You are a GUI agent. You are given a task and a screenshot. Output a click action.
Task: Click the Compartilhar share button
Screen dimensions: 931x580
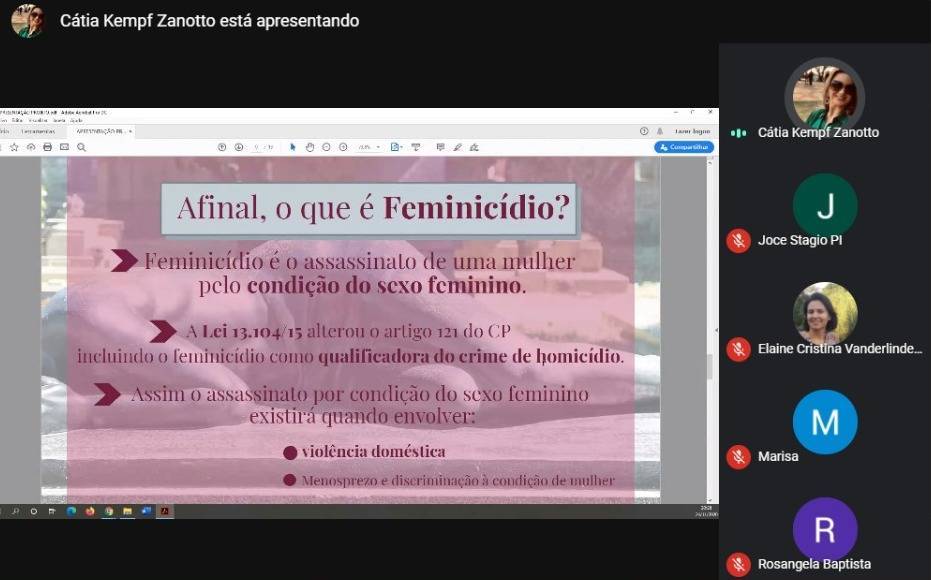[x=684, y=147]
